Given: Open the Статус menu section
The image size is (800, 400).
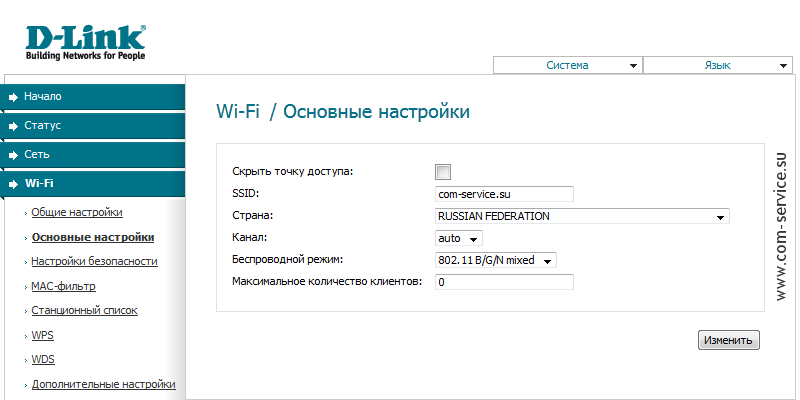Looking at the screenshot, I should 92,126.
